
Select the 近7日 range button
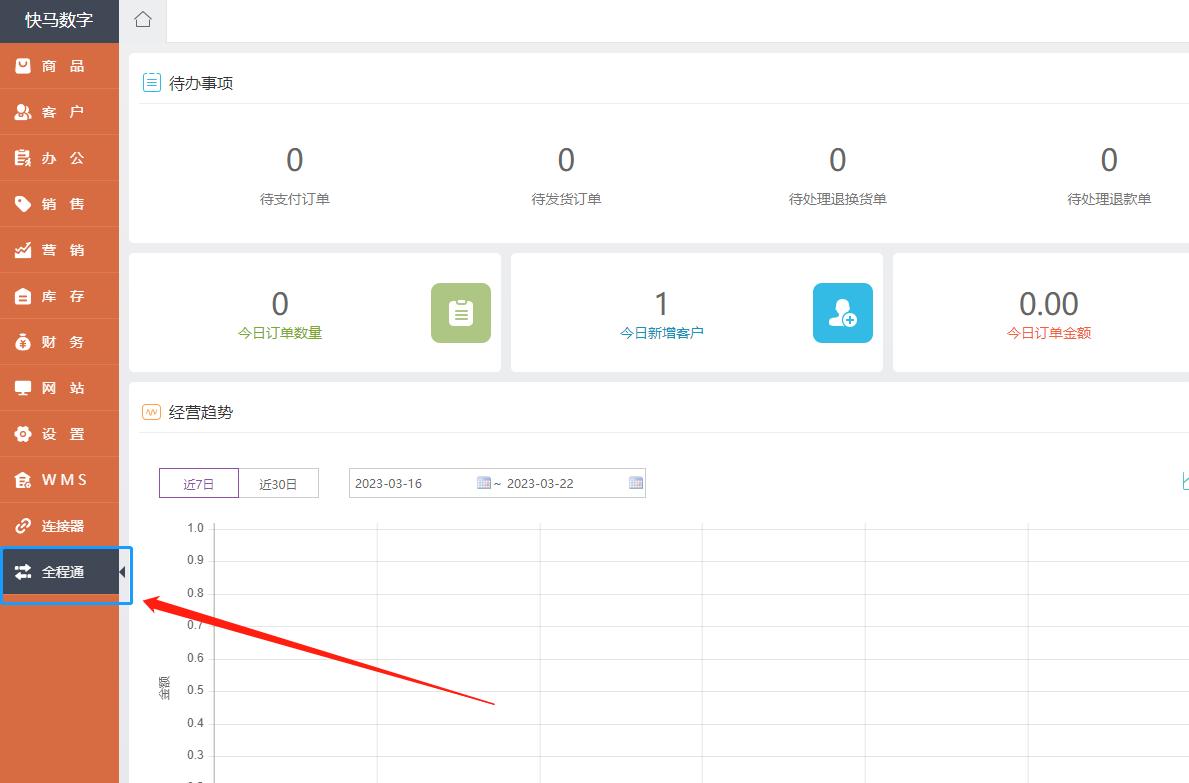[x=199, y=484]
